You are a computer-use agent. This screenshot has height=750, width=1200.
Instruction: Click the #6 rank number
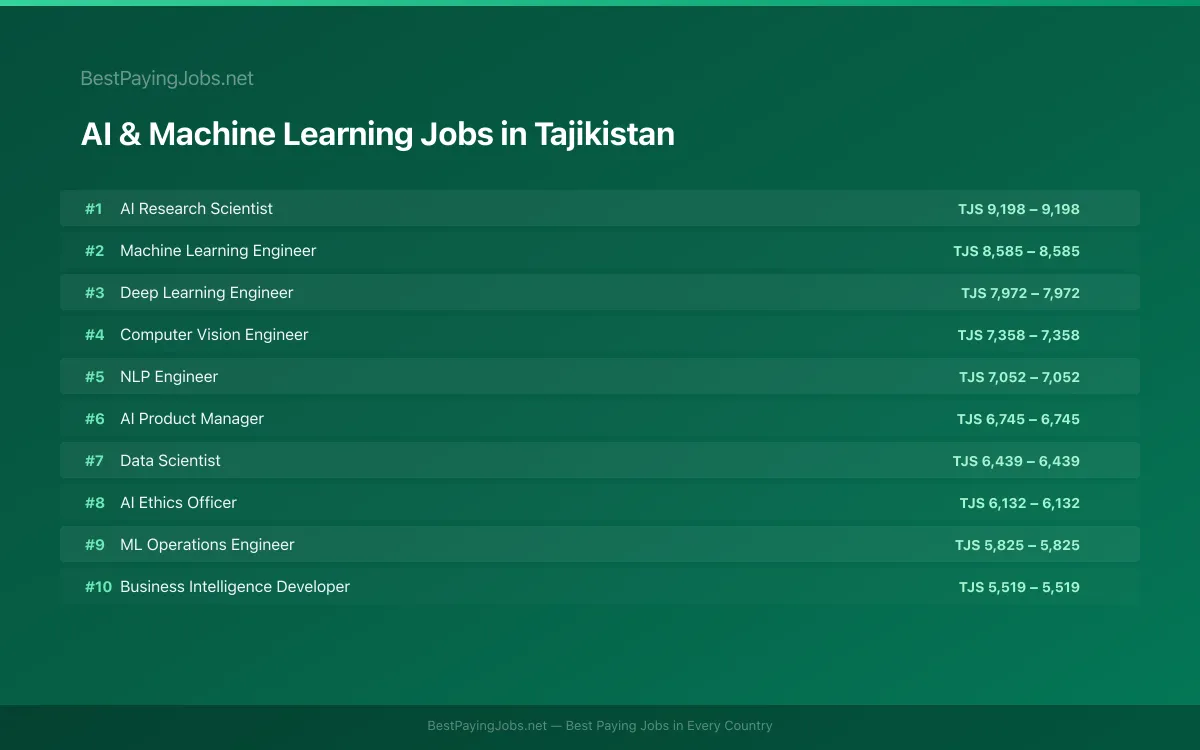[x=94, y=419]
